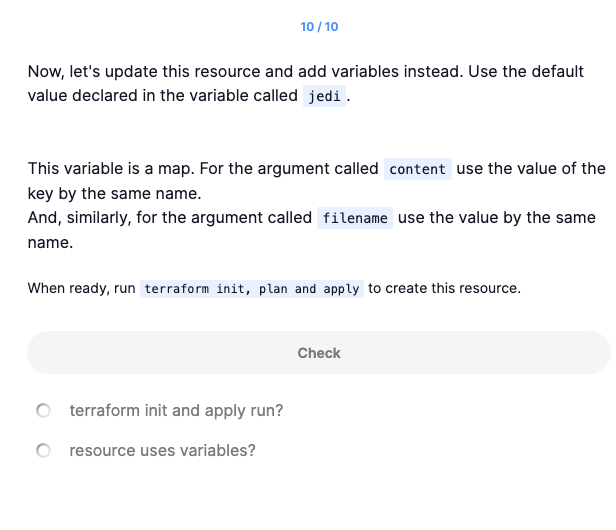Click the "use the value by the same" text
This screenshot has height=530, width=616.
[497, 218]
